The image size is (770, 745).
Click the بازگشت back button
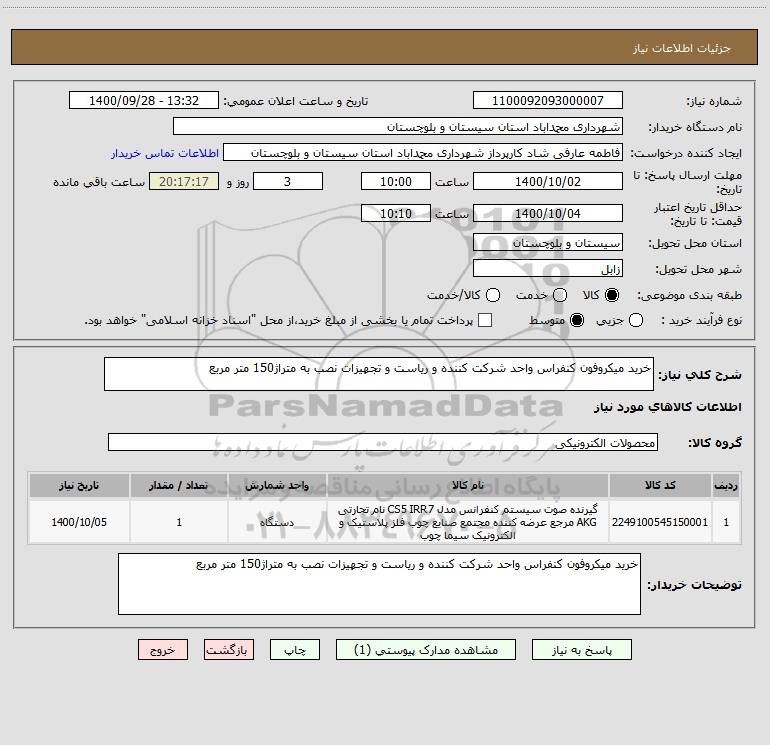229,650
